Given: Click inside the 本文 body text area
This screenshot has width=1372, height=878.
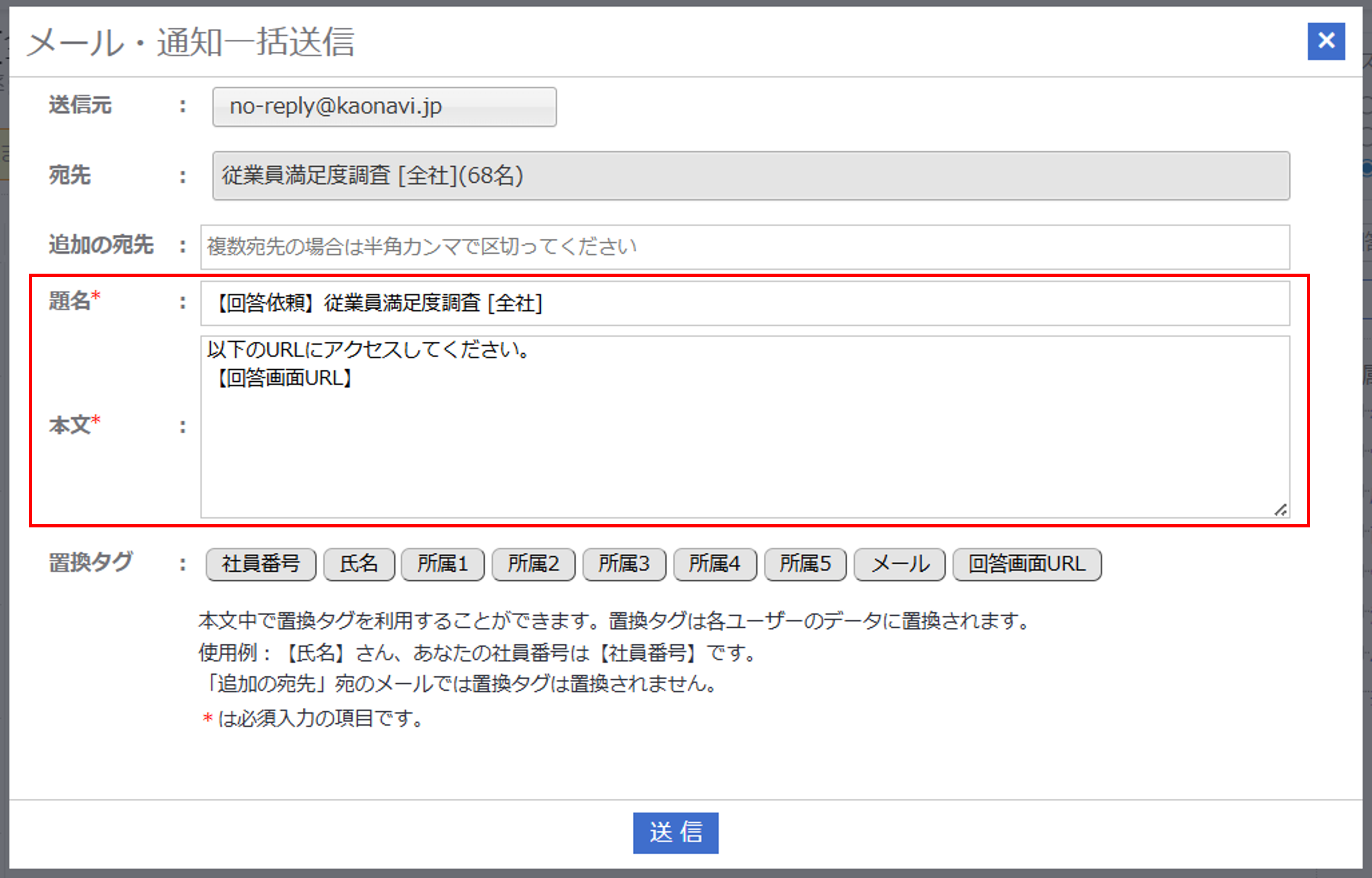Looking at the screenshot, I should tap(741, 428).
